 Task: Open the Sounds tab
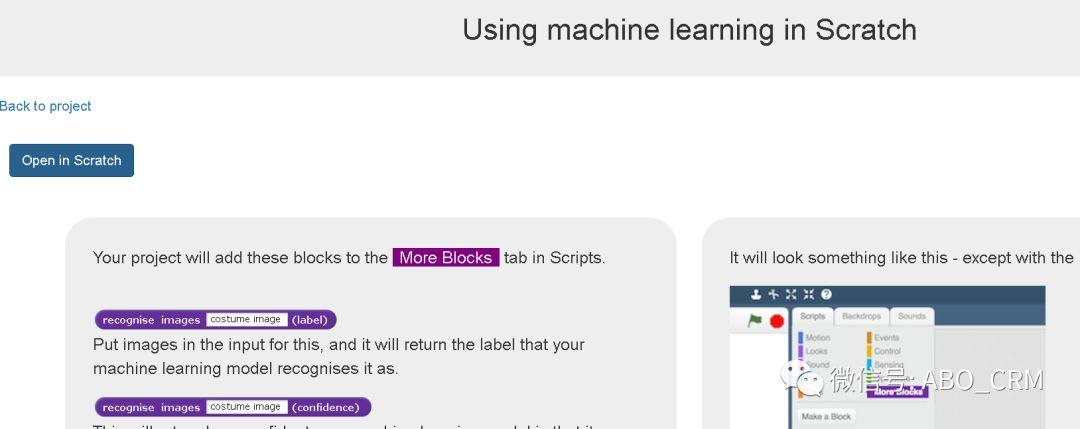[911, 316]
